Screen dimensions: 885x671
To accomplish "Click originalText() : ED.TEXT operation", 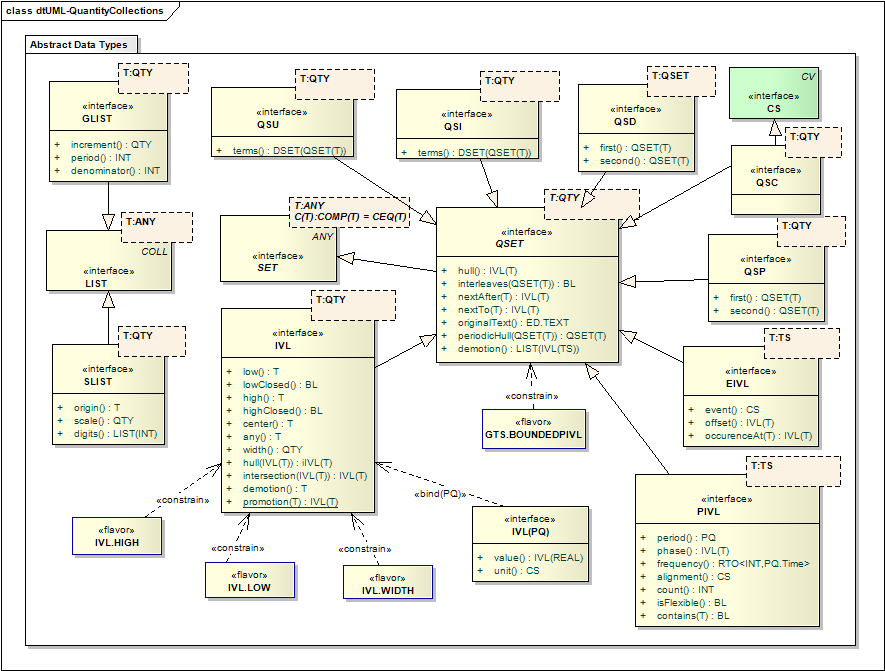I will (x=513, y=322).
